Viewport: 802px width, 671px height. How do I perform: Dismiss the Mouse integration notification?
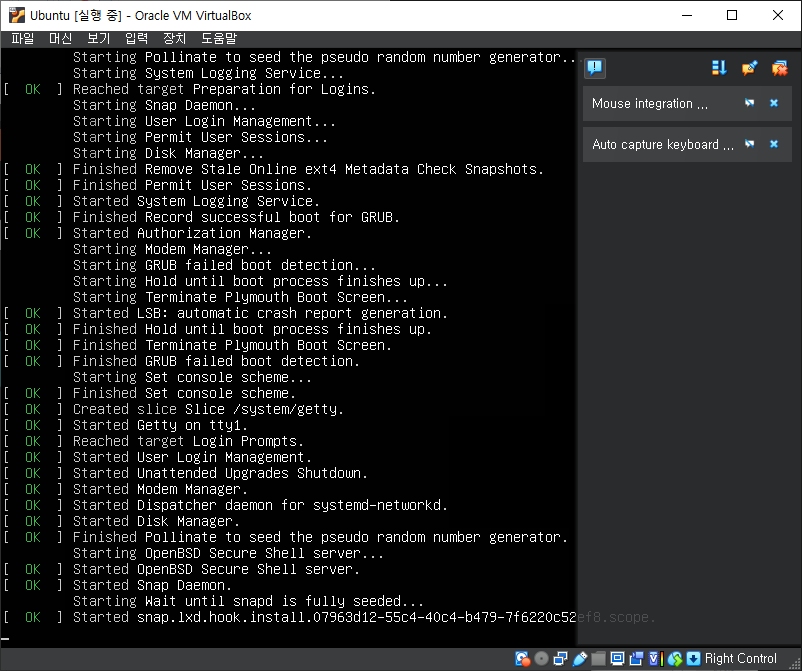click(x=774, y=103)
